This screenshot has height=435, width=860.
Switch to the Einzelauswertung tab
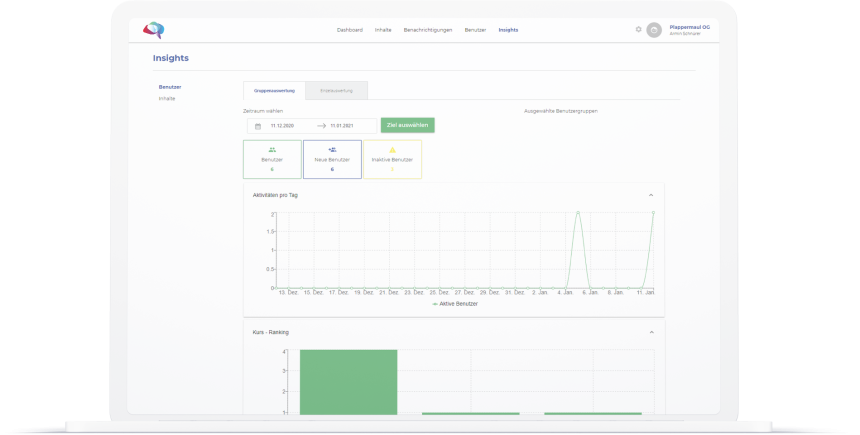pos(336,91)
